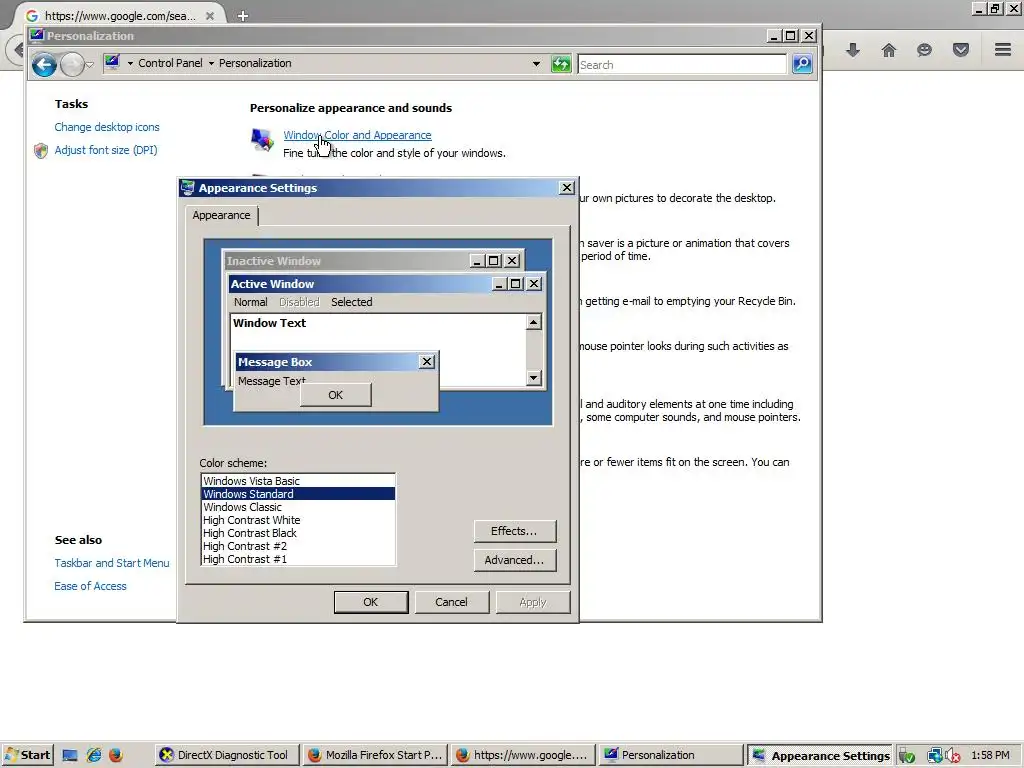This screenshot has height=768, width=1024.
Task: Open the Start menu
Action: coord(27,756)
